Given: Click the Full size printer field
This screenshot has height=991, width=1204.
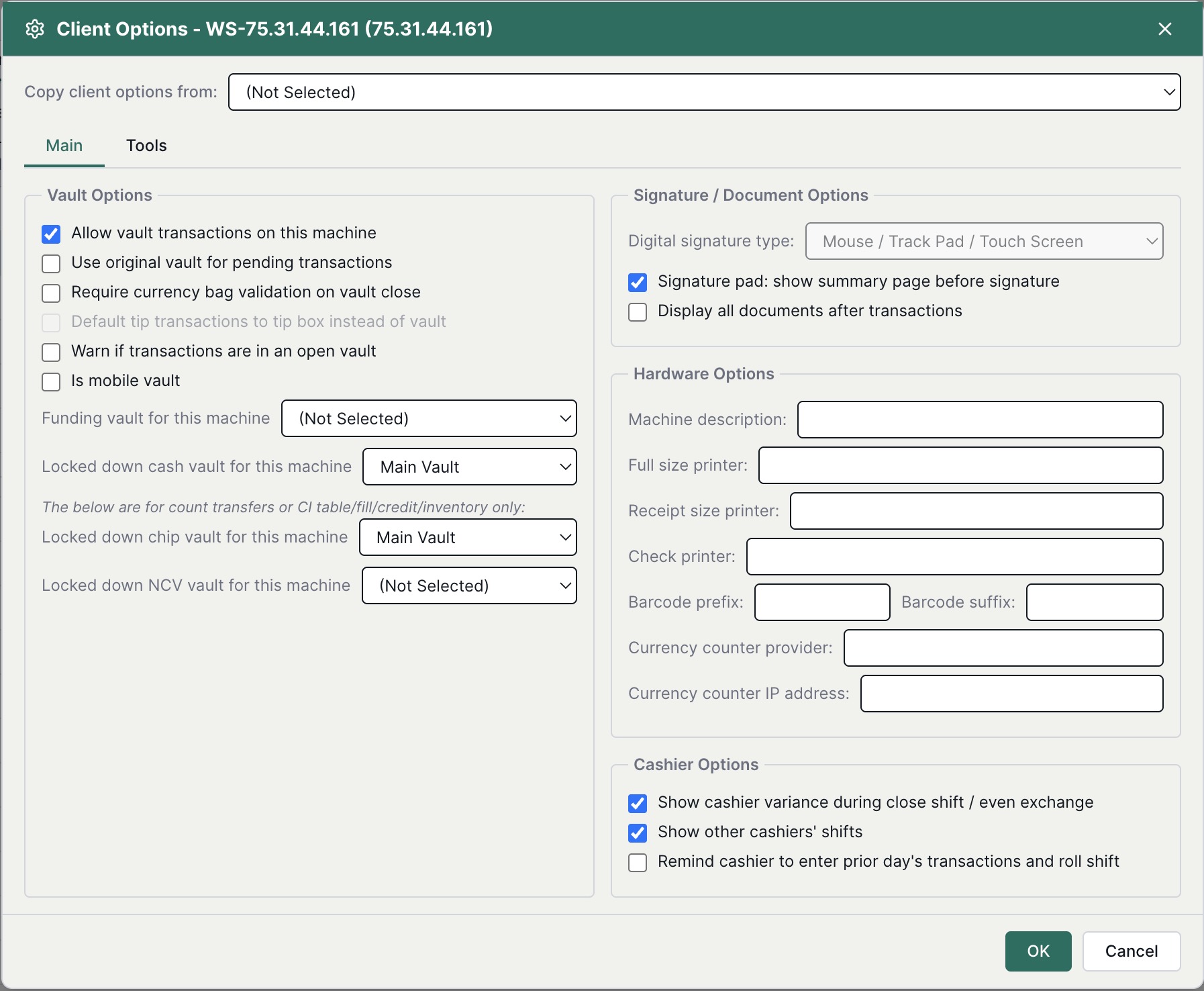Looking at the screenshot, I should pos(960,465).
